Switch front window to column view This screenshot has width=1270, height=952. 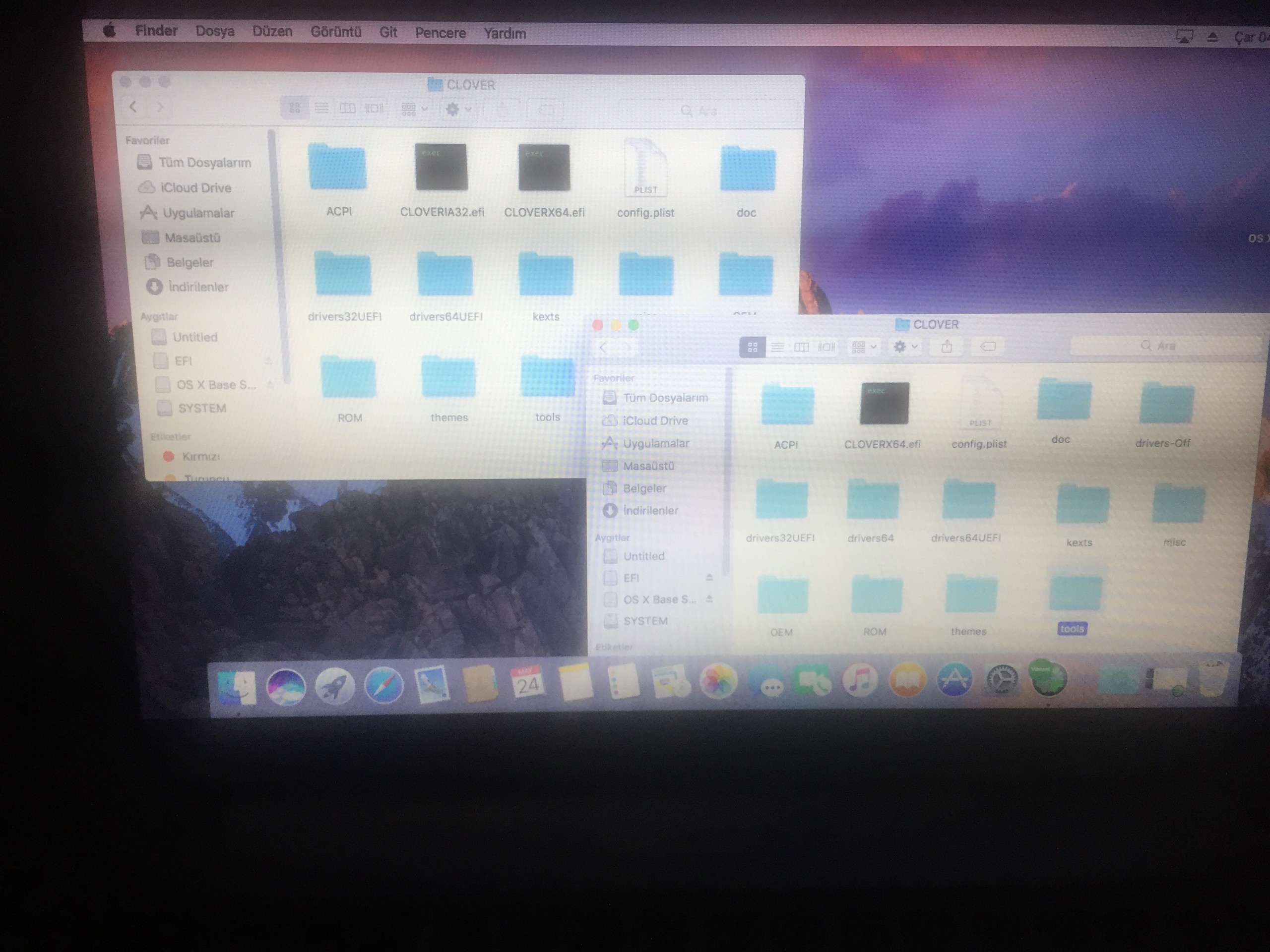click(802, 347)
